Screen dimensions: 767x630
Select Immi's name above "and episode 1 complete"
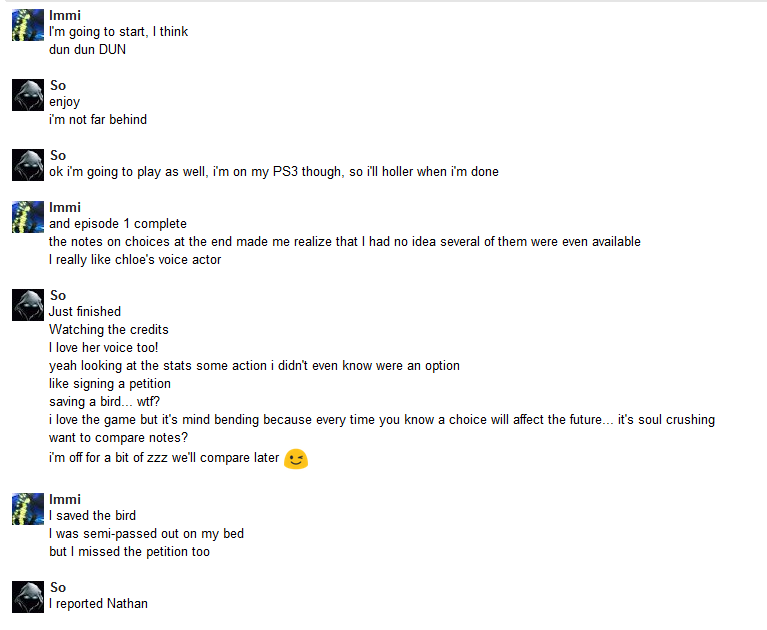[65, 207]
